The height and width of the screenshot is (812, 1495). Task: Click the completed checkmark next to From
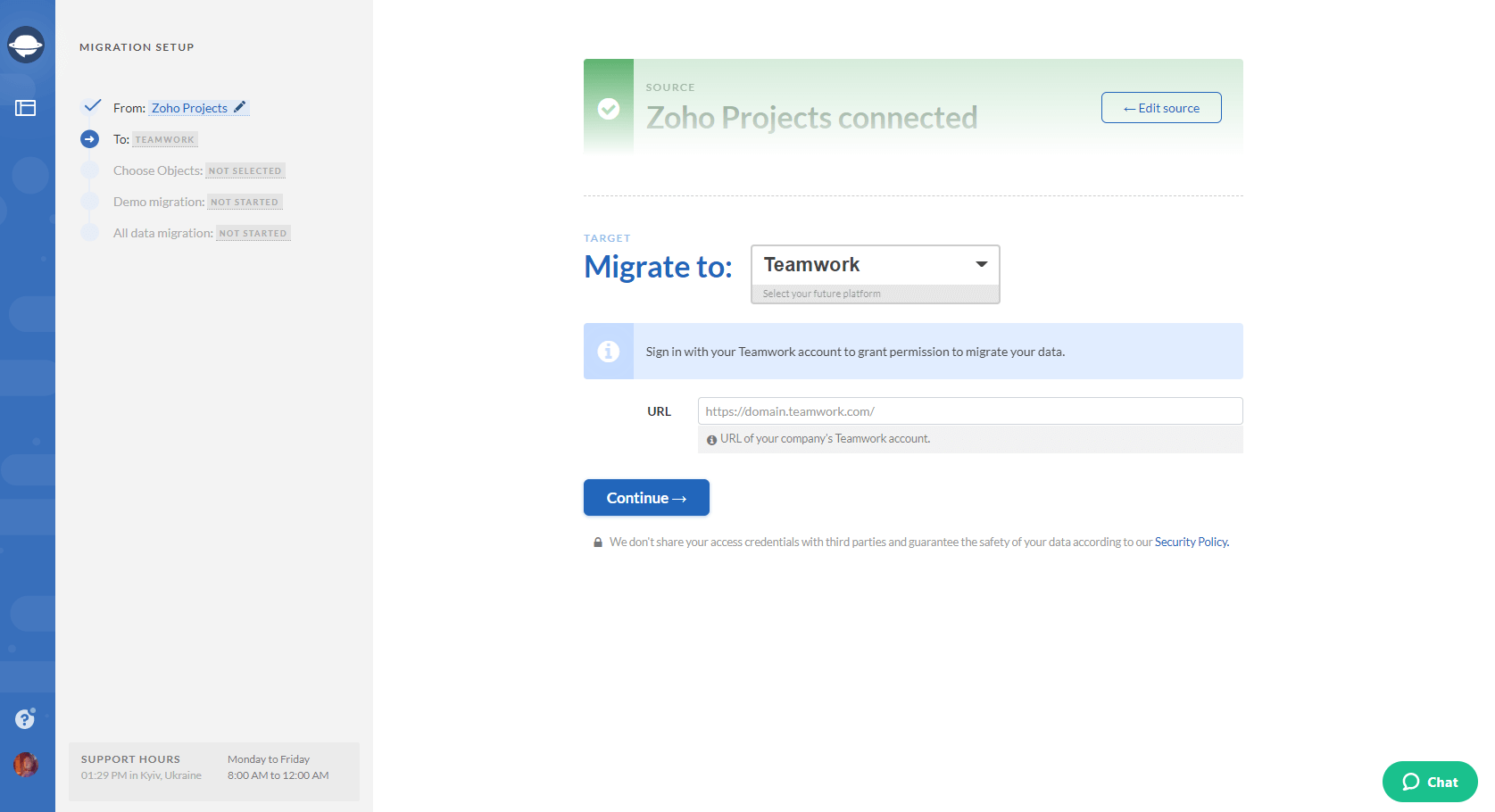point(92,106)
